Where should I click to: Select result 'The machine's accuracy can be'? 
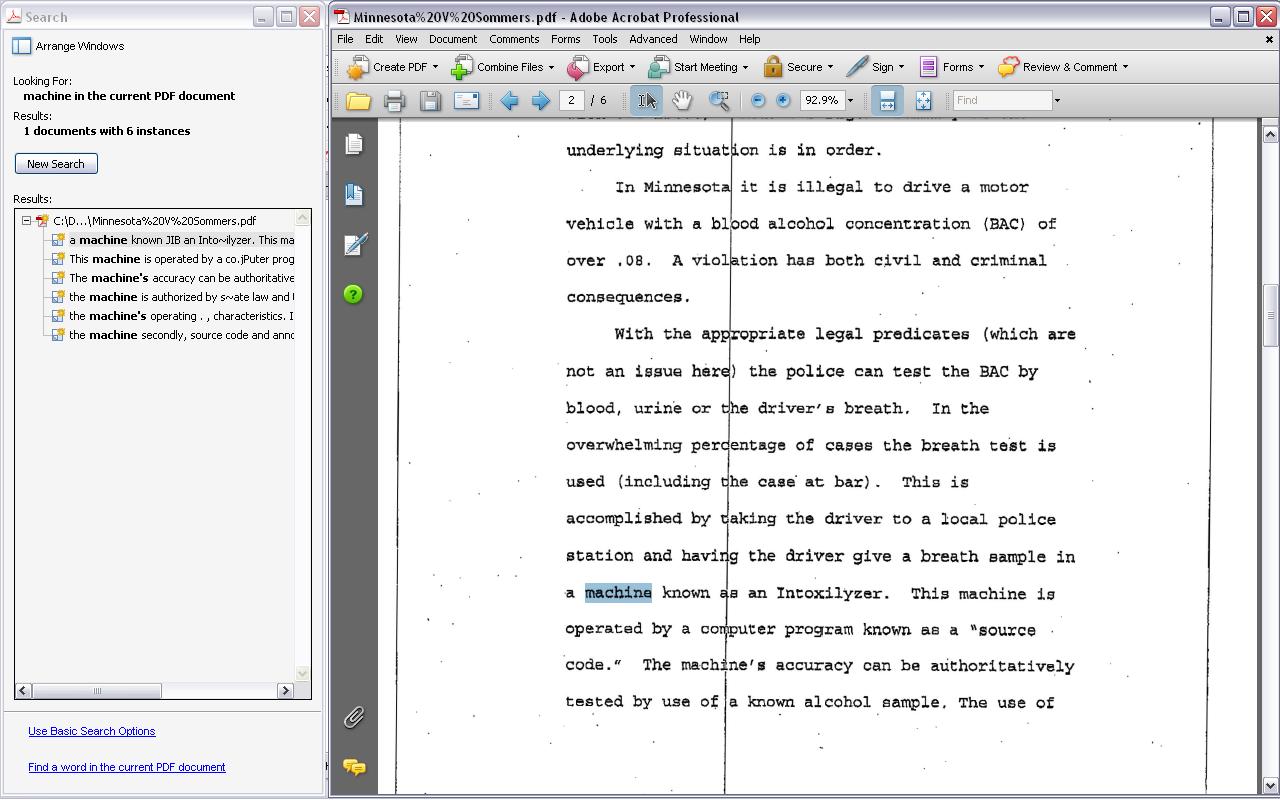181,278
